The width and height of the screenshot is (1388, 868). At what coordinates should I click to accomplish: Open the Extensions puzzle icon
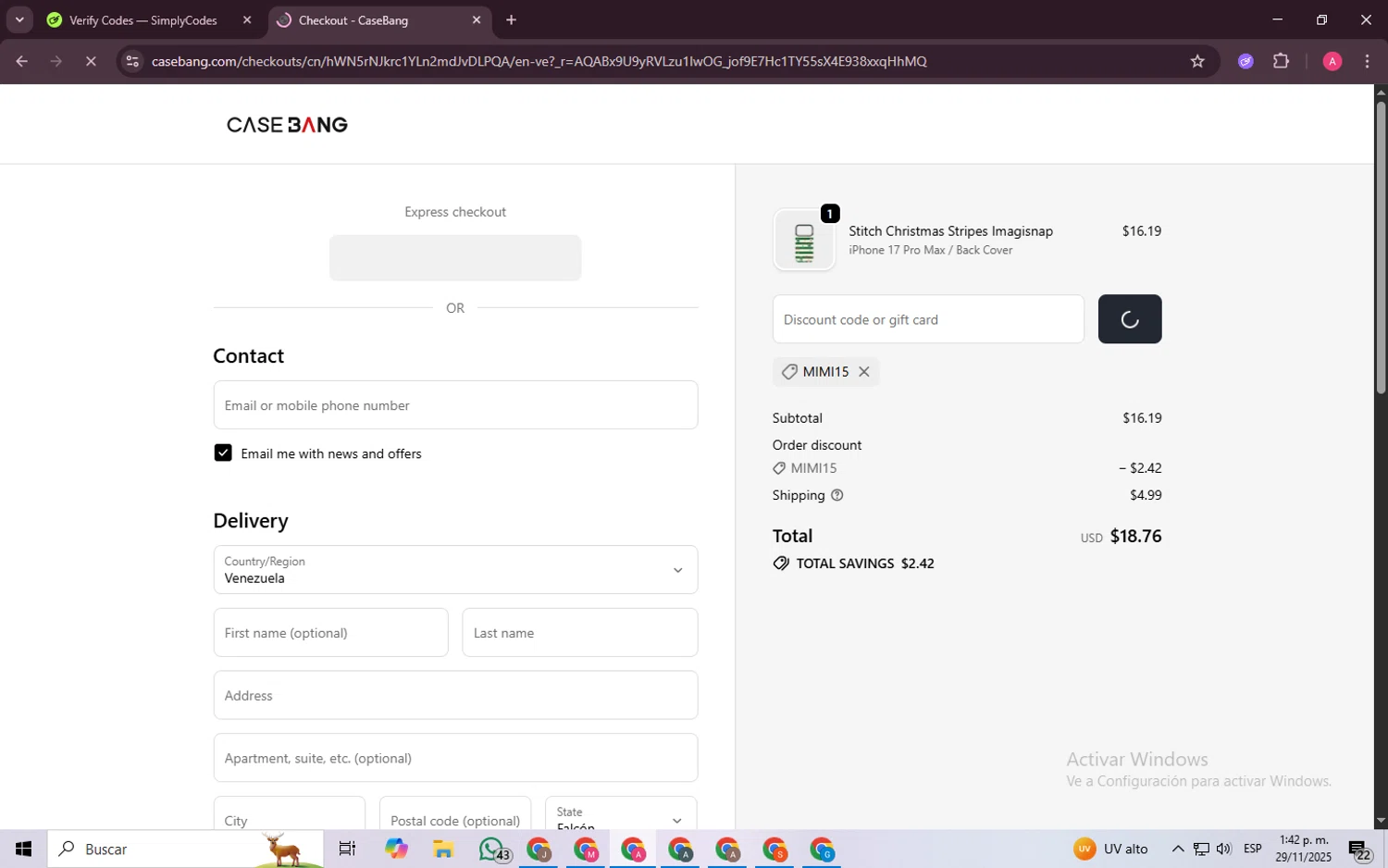(1282, 62)
